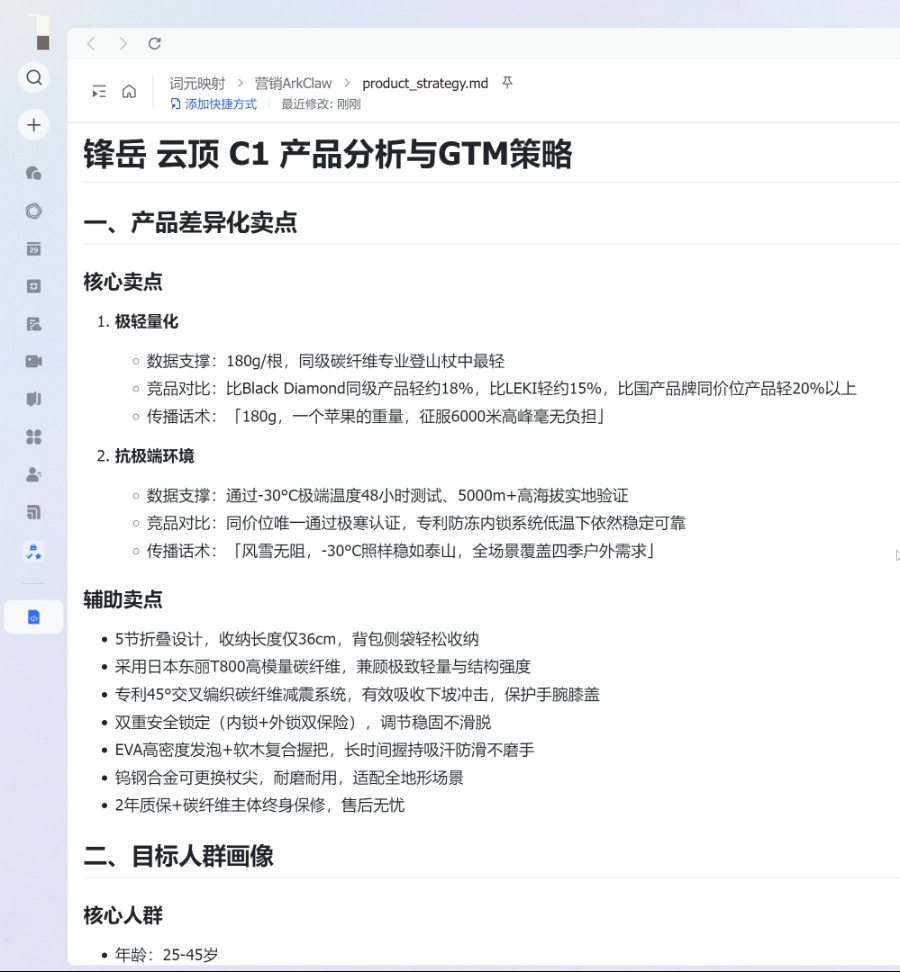Click the slogan 180g，一个苹果的重量
Viewport: 900px width, 972px height.
[x=376, y=416]
